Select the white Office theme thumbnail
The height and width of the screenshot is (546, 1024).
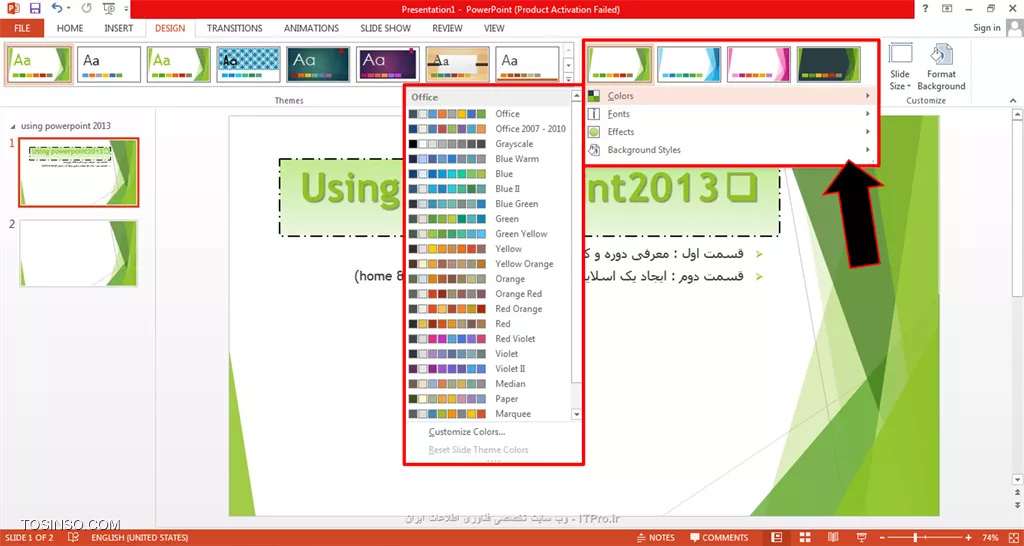coord(108,64)
